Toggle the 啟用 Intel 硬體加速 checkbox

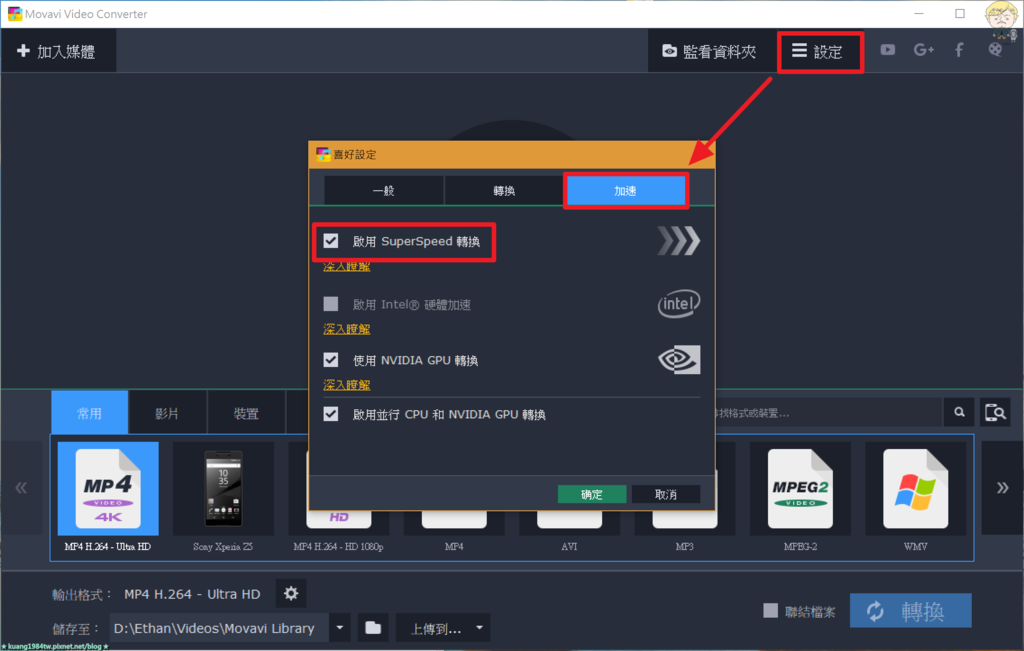coord(331,304)
